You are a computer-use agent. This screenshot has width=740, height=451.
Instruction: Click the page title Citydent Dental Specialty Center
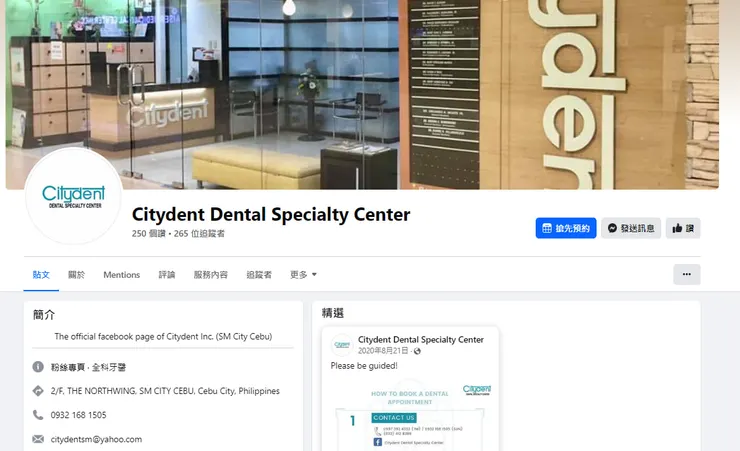point(271,215)
